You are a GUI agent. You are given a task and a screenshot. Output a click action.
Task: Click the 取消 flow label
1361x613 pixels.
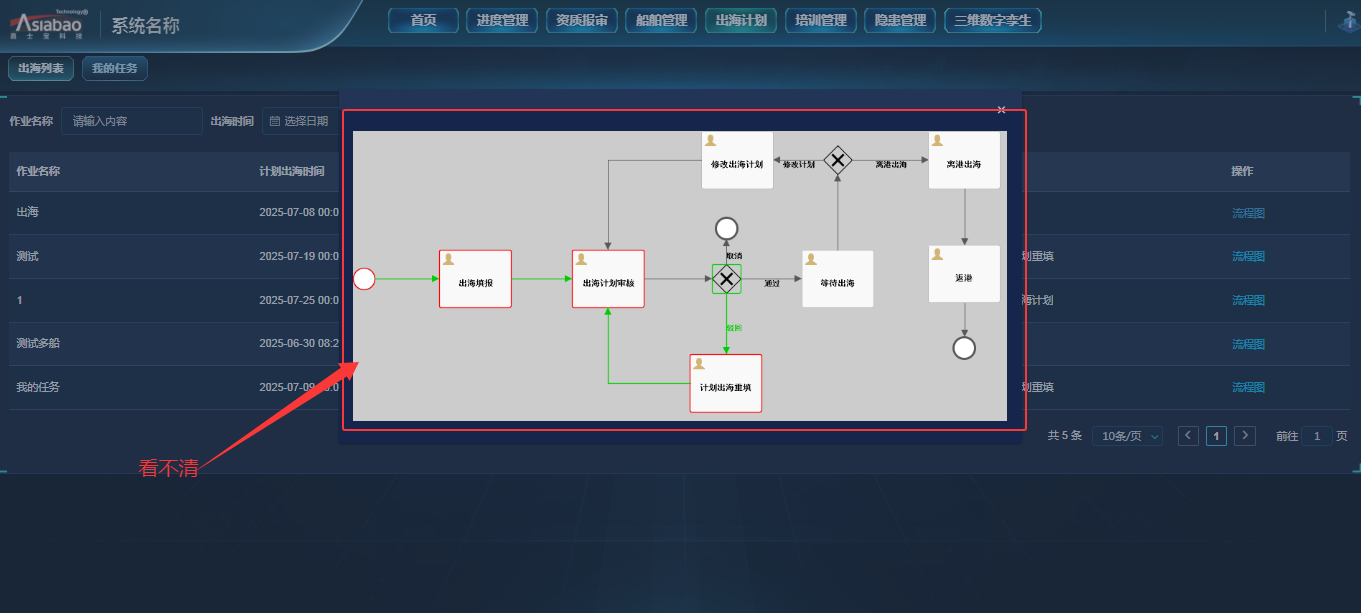tap(734, 256)
